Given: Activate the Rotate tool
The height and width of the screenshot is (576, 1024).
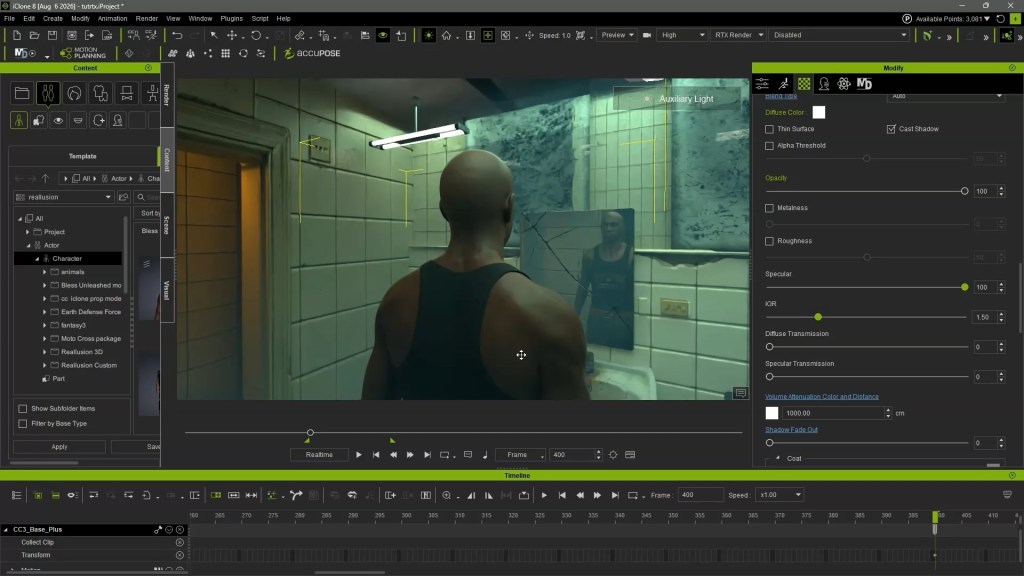Looking at the screenshot, I should point(256,35).
